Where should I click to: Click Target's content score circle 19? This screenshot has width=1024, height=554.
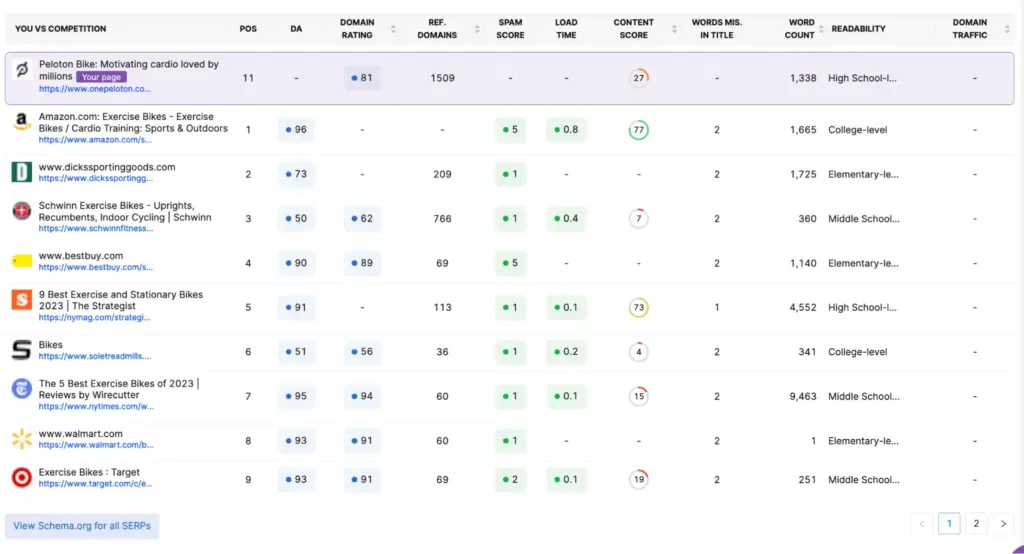639,479
